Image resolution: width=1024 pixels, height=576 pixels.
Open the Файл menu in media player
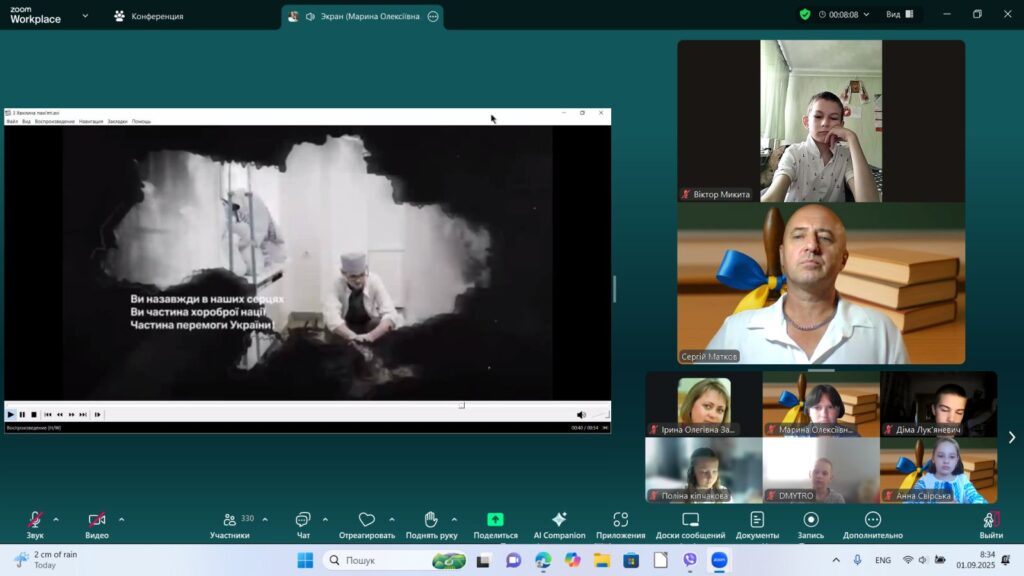click(x=12, y=121)
